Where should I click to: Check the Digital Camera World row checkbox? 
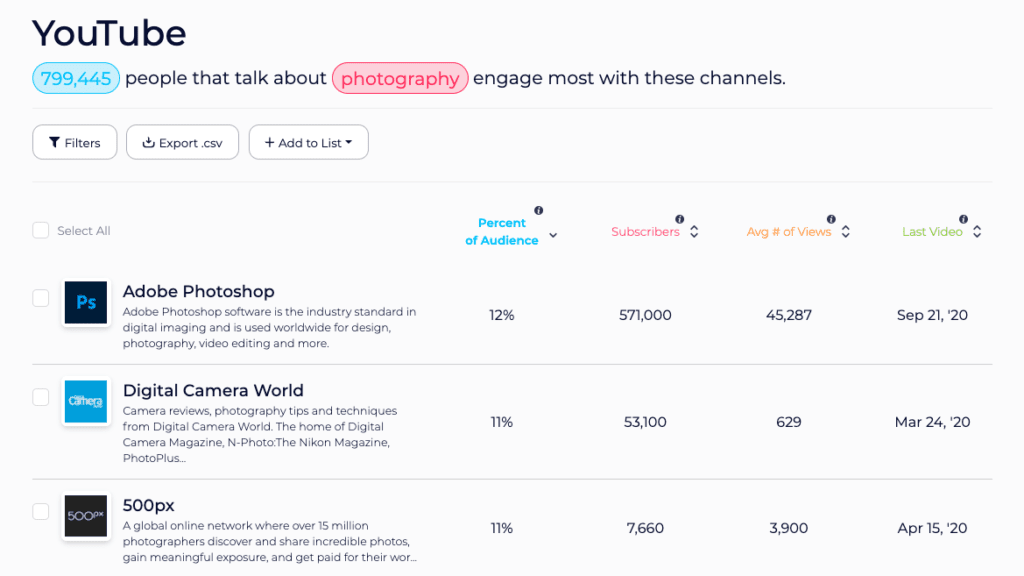40,397
